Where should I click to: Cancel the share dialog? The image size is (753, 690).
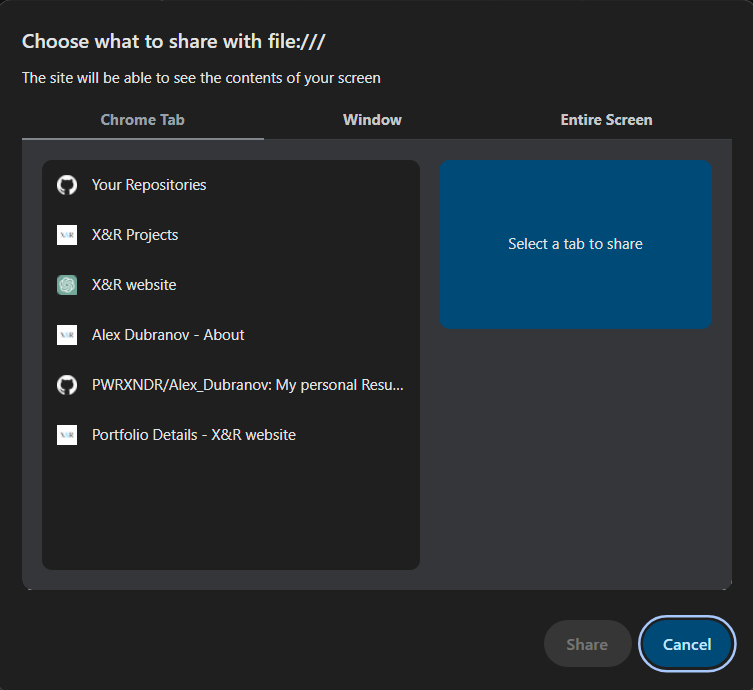tap(687, 644)
